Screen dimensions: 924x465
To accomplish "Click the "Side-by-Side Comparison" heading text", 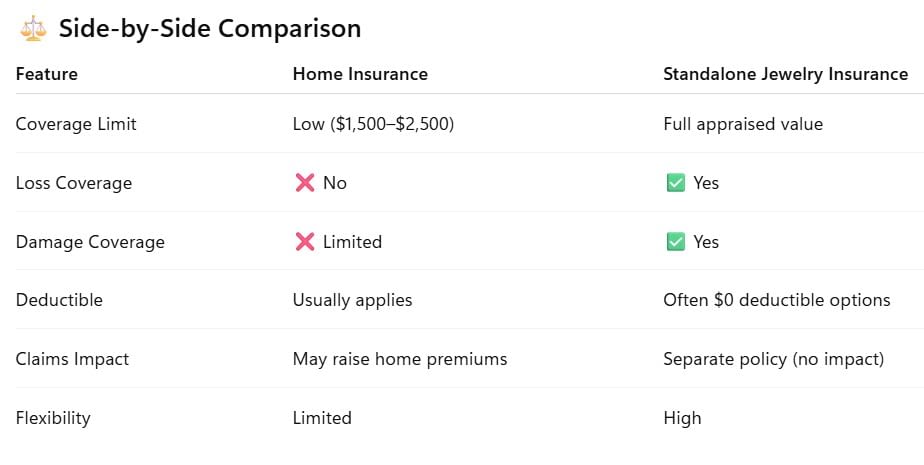I will pyautogui.click(x=210, y=29).
